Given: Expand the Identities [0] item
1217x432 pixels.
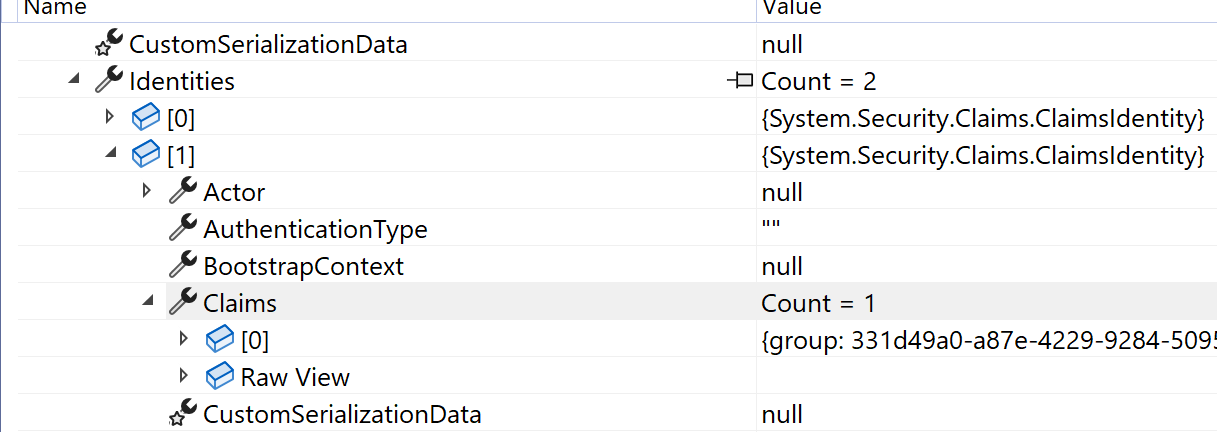Looking at the screenshot, I should click(110, 117).
